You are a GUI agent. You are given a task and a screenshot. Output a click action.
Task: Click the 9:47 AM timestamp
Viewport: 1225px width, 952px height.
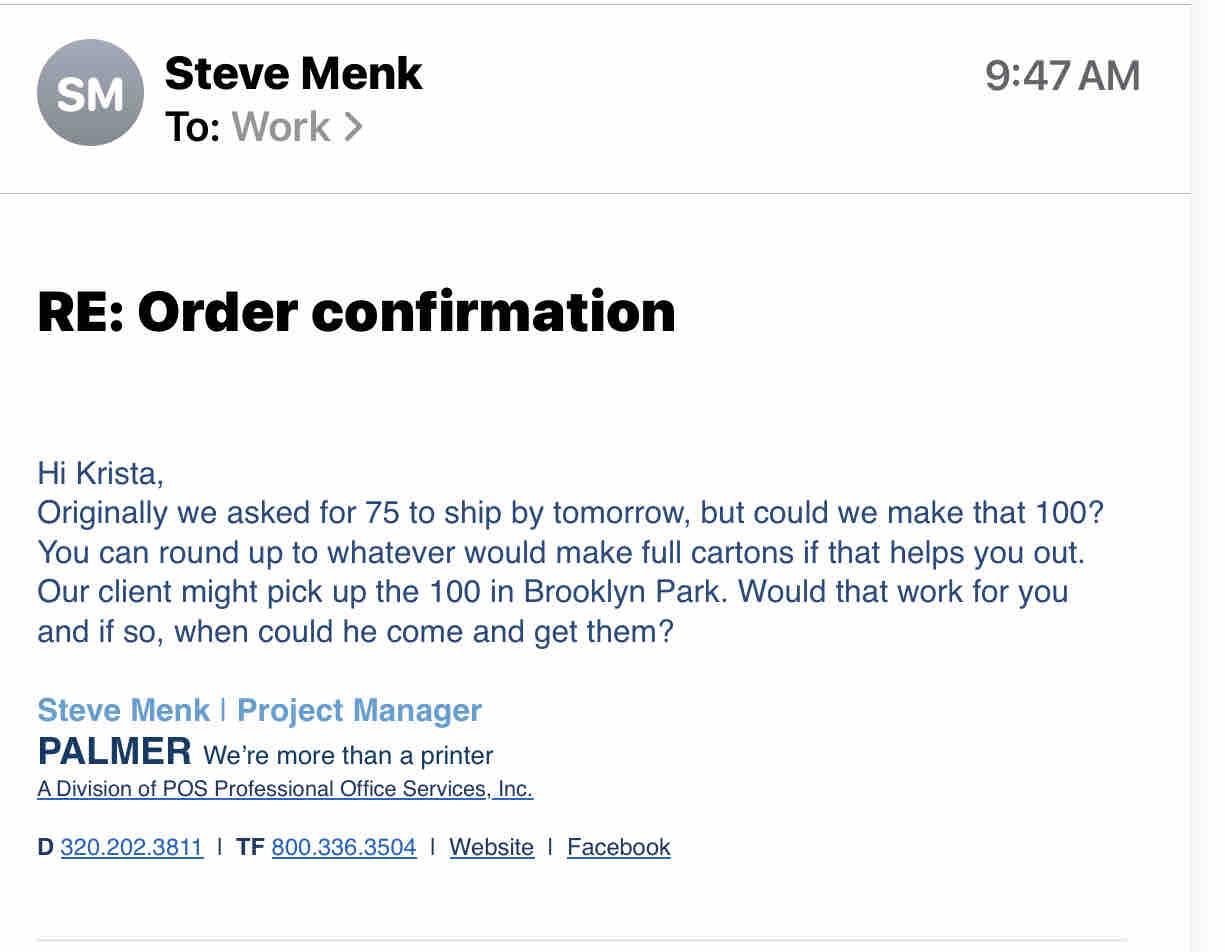1062,77
